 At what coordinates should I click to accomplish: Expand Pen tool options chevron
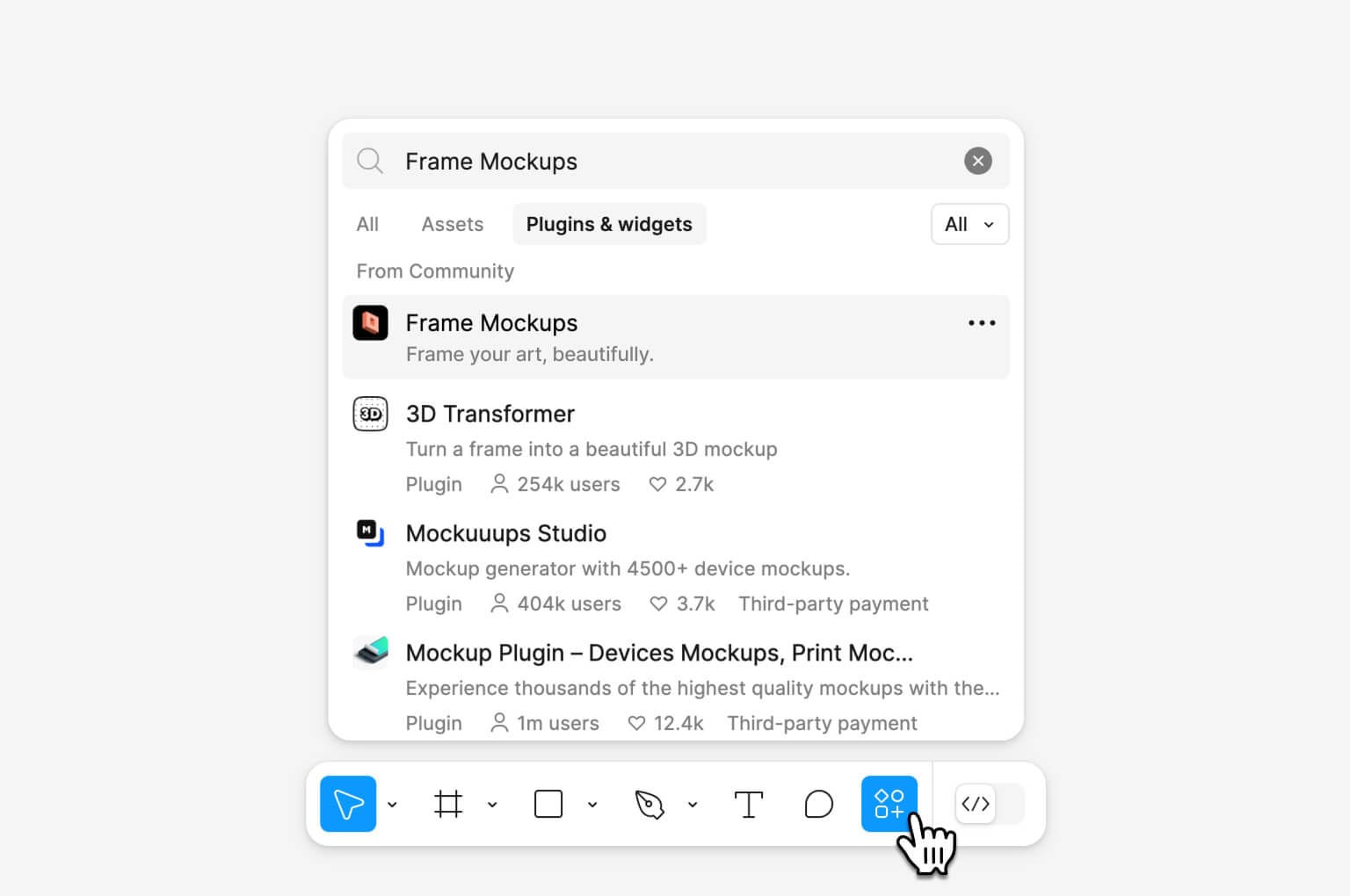693,804
